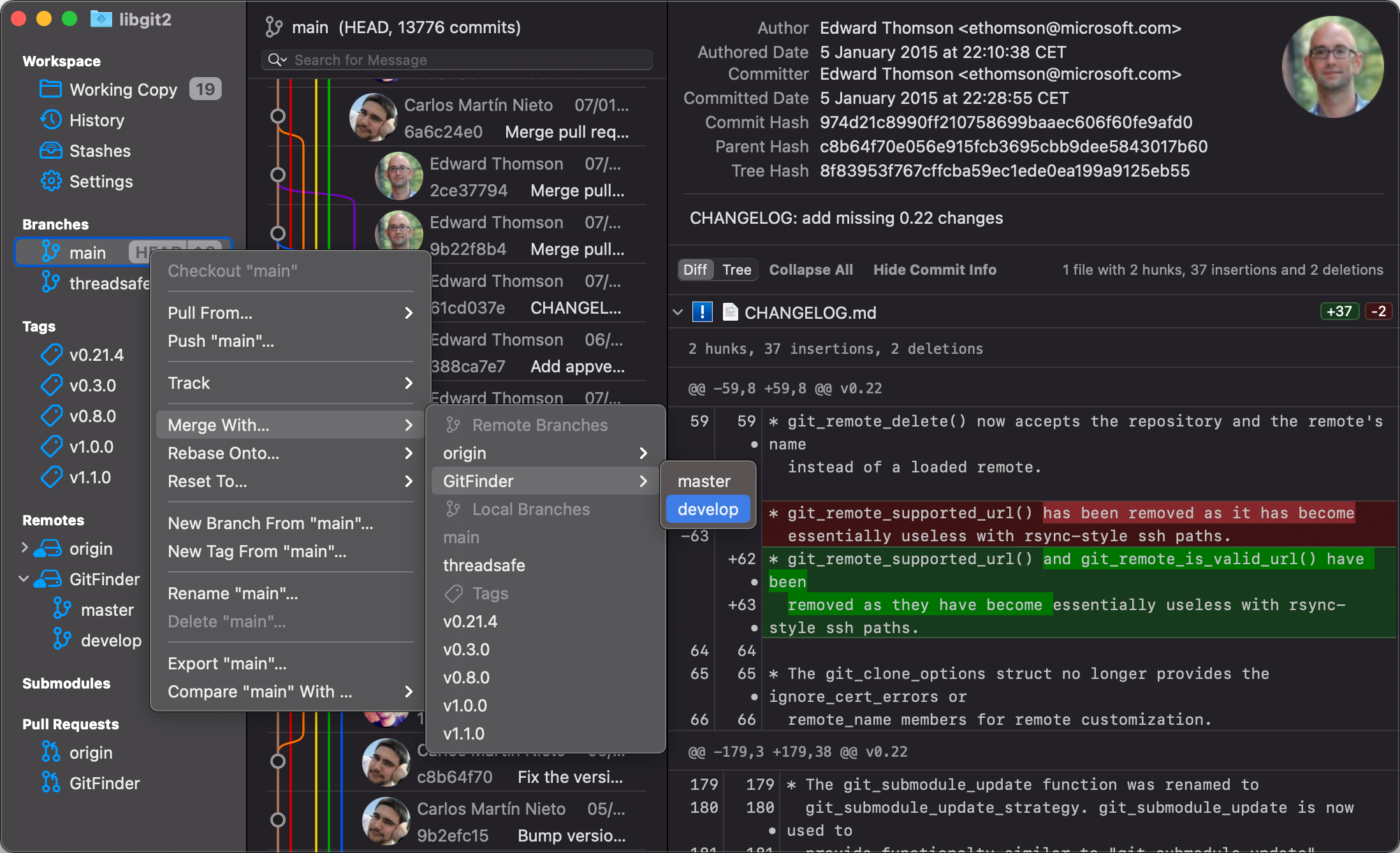Click the develop remote branch icon
Image resolution: width=1400 pixels, height=853 pixels.
tap(62, 640)
